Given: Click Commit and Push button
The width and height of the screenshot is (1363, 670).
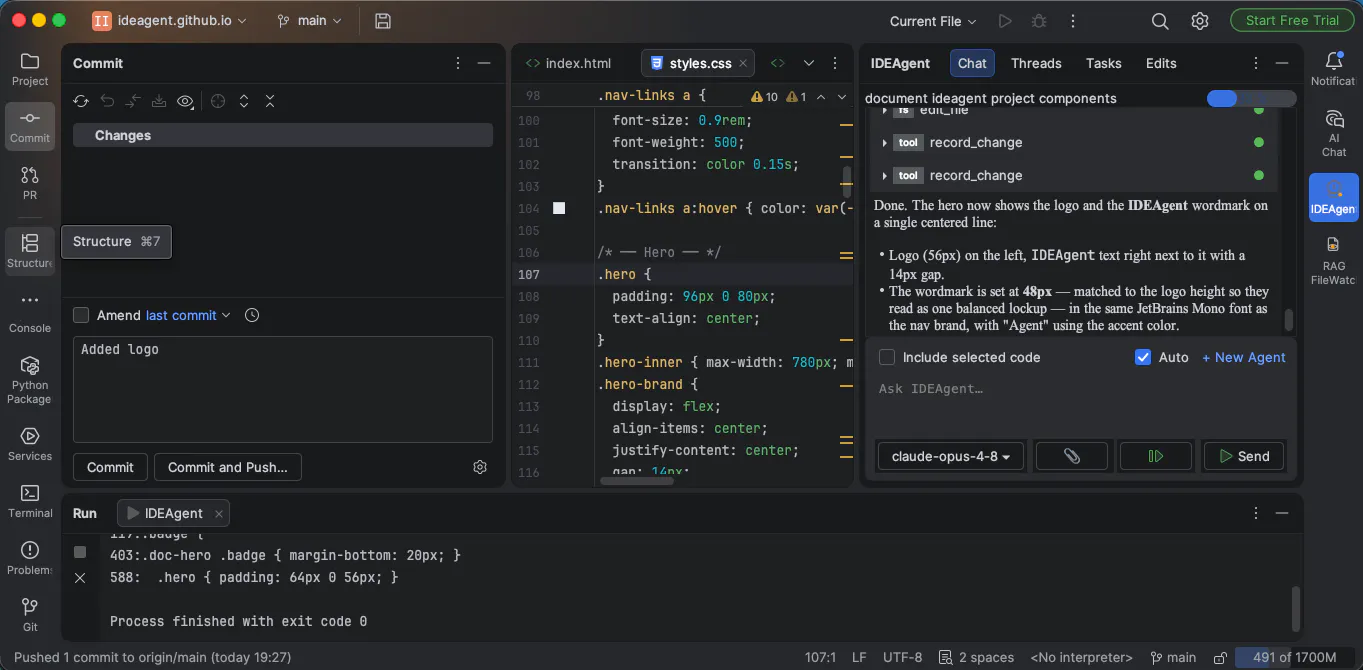Looking at the screenshot, I should (228, 467).
